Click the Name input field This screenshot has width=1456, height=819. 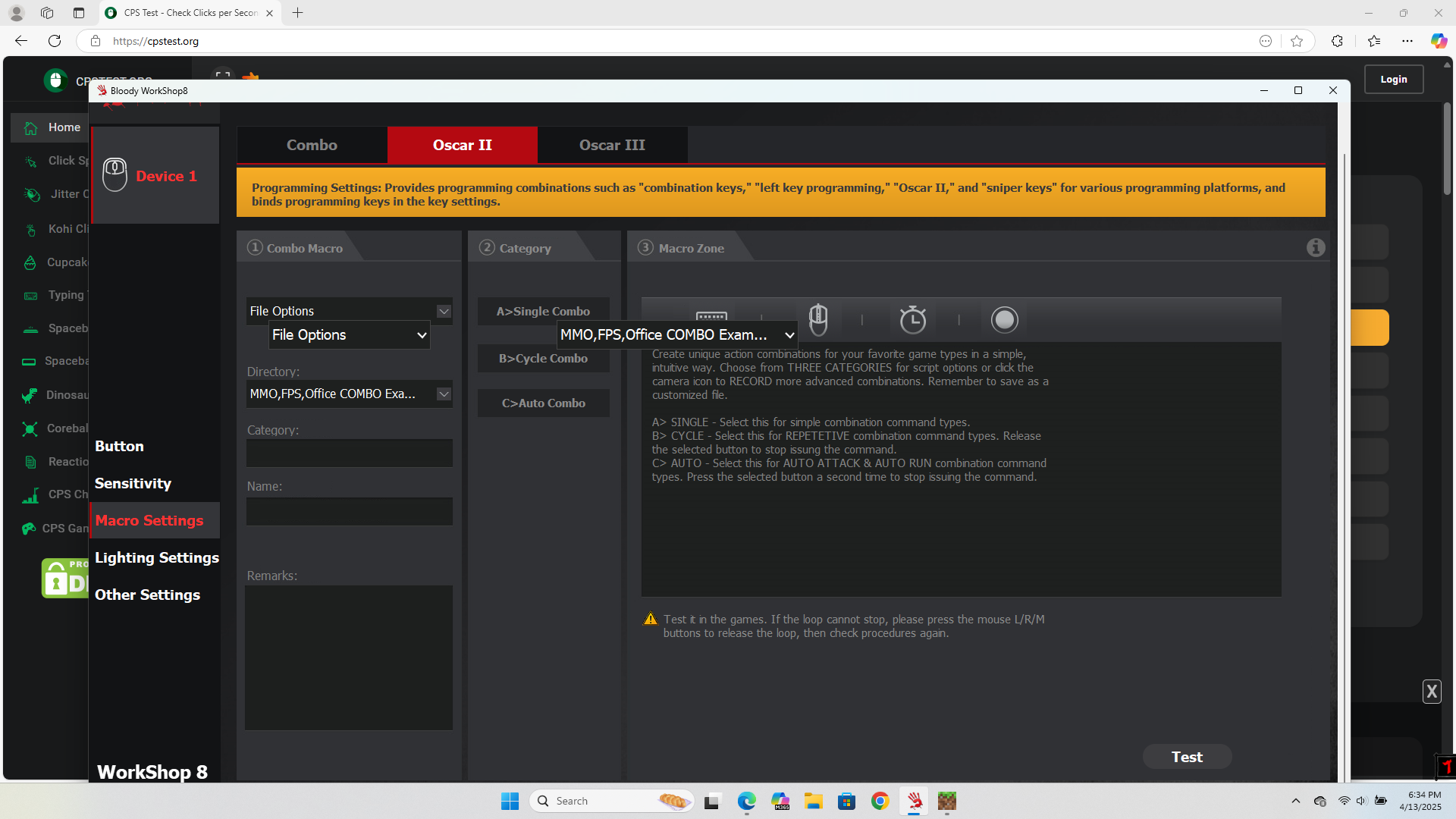350,511
